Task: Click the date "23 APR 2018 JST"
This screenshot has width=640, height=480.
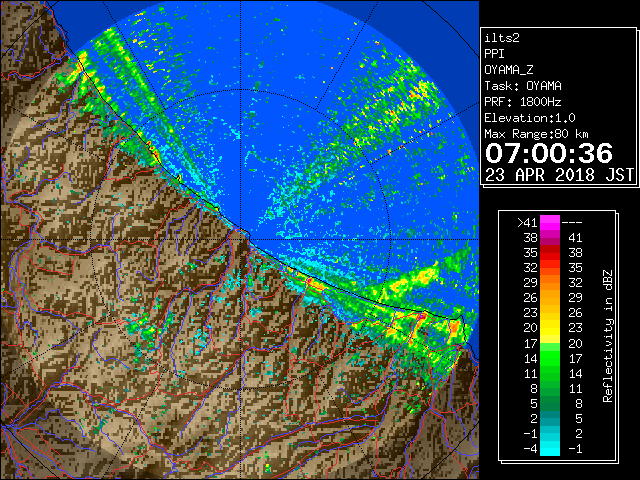Action: 559,175
